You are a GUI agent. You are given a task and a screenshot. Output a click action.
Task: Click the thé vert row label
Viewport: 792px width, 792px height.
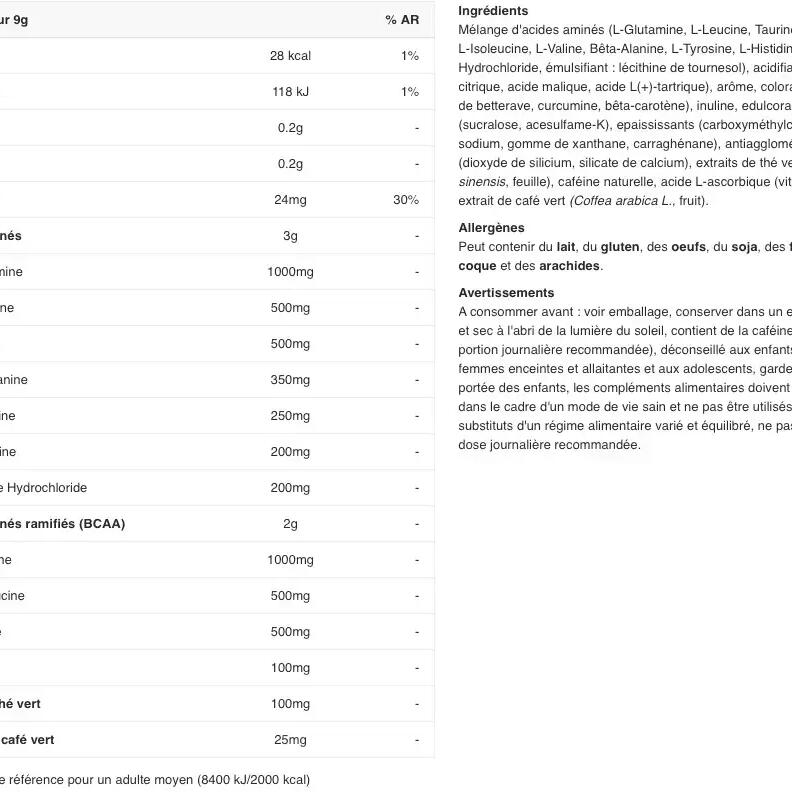[x=21, y=704]
